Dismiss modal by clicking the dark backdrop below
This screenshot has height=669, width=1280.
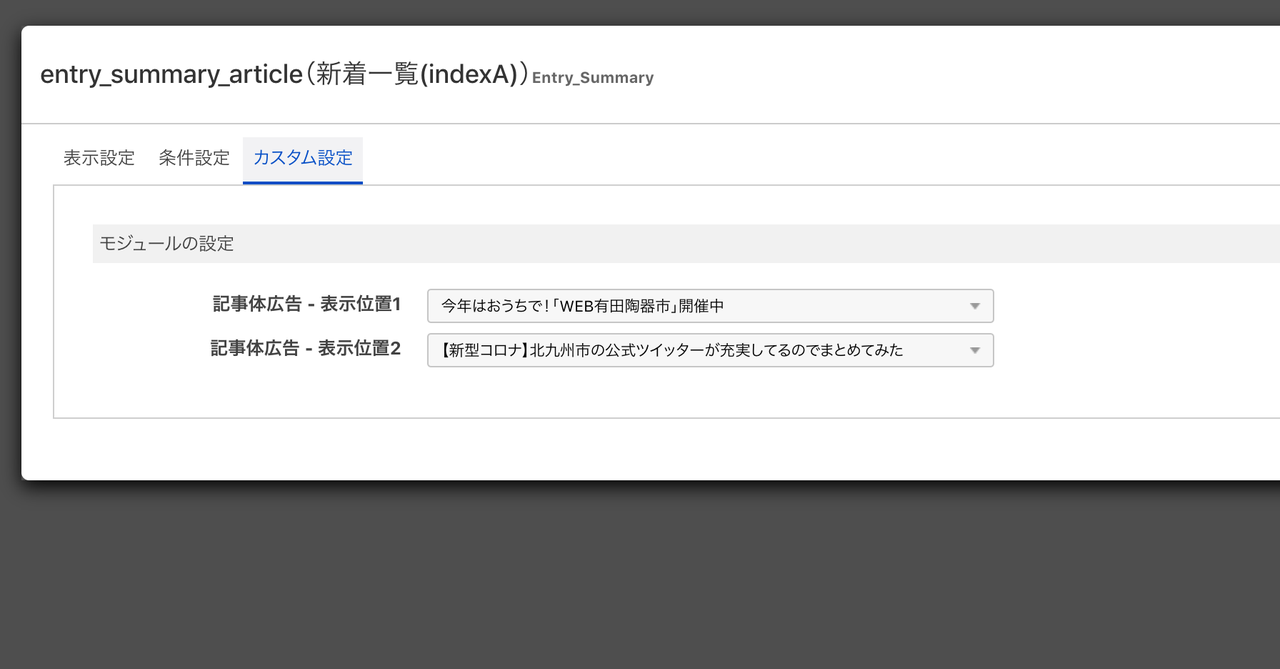tap(640, 580)
